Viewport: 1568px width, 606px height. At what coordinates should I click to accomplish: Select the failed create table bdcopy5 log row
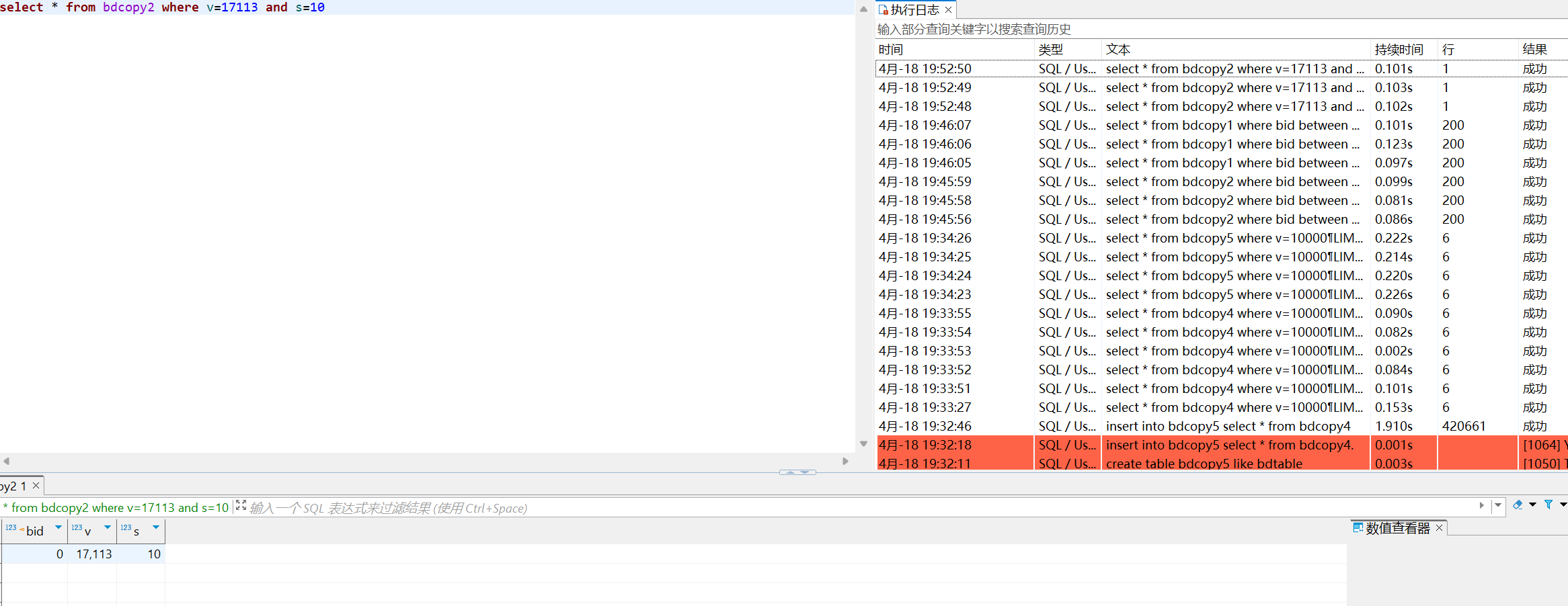1204,463
